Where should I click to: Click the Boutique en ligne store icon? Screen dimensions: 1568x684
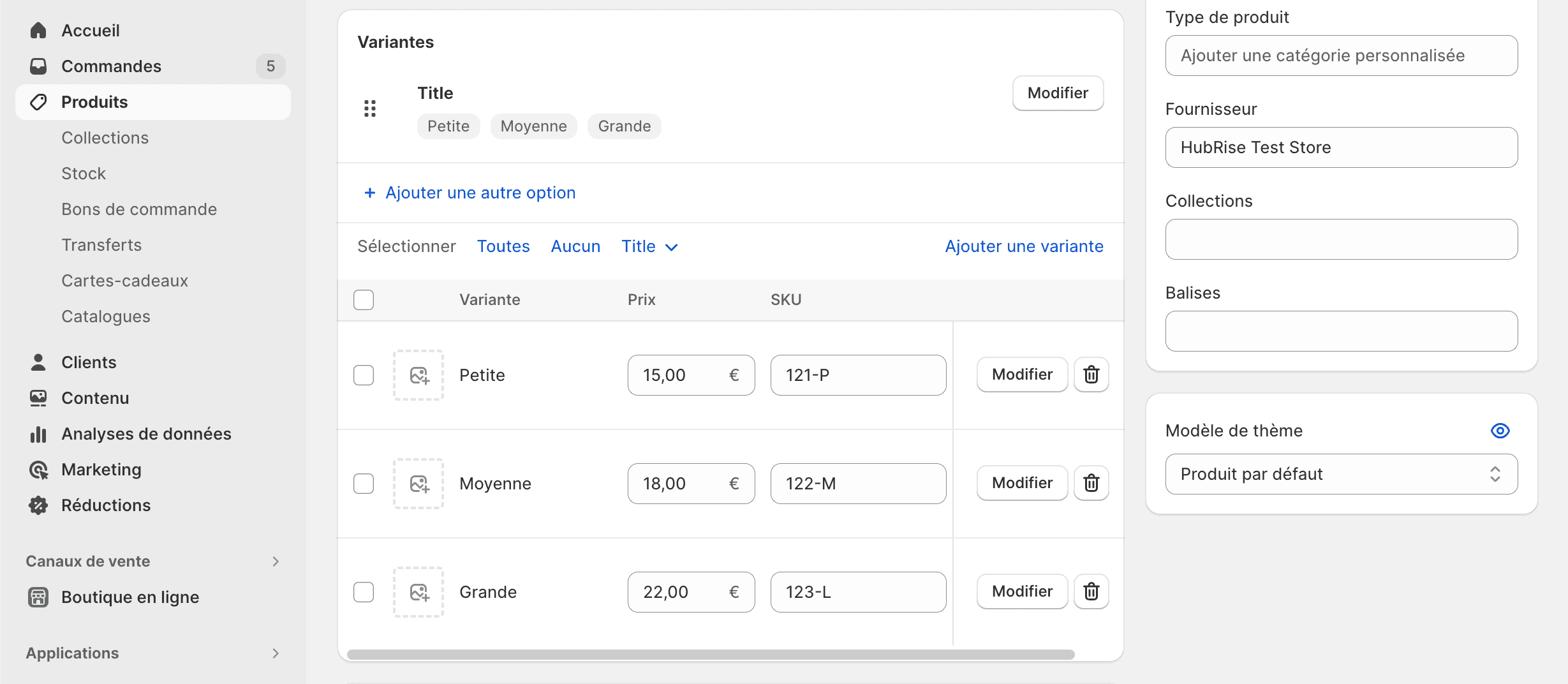[38, 597]
